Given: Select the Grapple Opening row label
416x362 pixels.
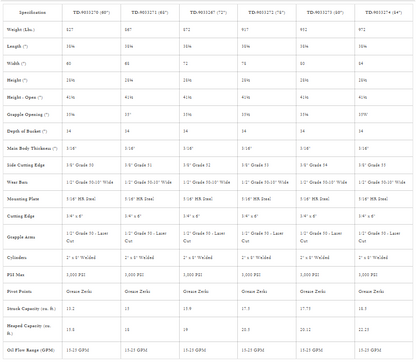Looking at the screenshot, I should point(28,114).
